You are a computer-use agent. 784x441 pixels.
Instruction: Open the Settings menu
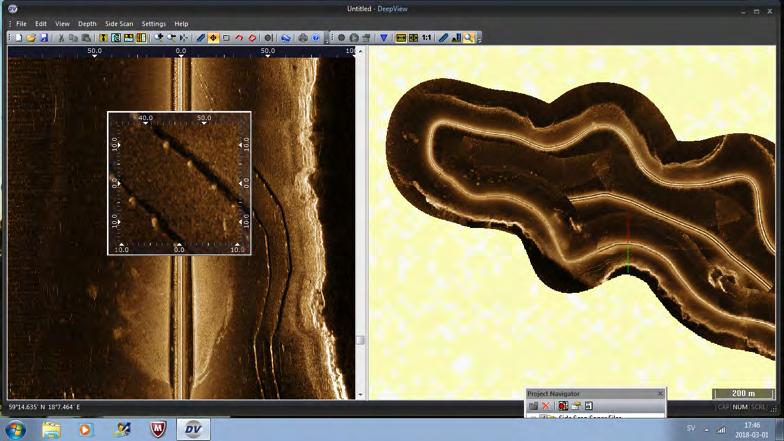(154, 24)
